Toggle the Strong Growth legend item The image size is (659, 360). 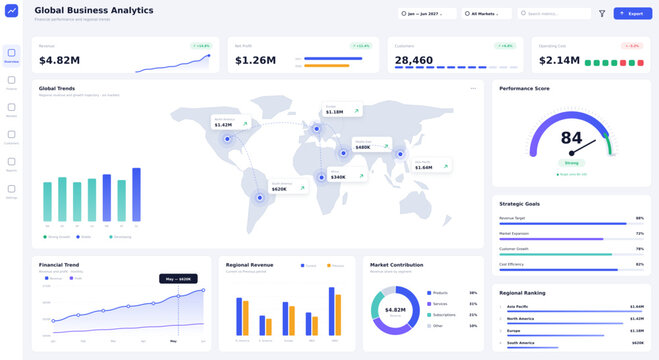(x=57, y=237)
